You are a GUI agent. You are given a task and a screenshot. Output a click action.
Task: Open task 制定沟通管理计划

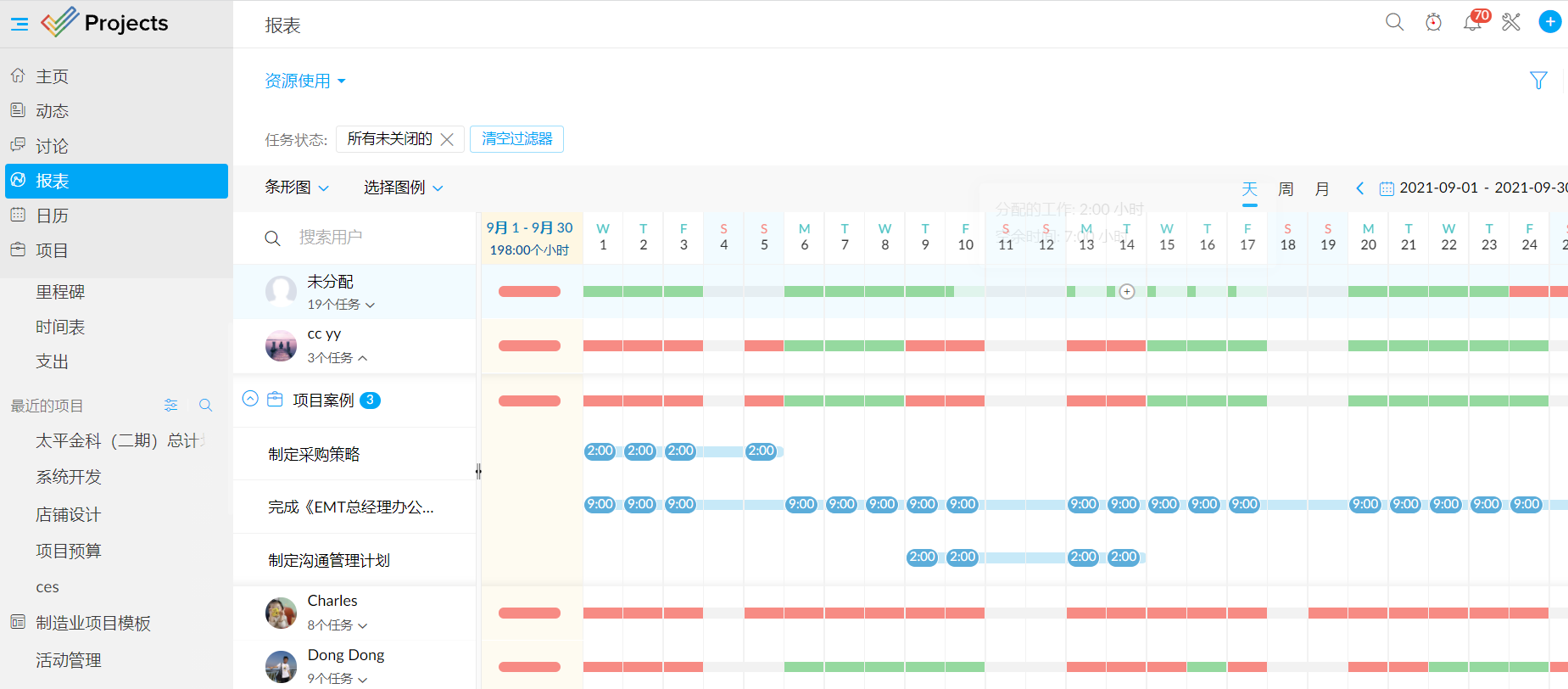pos(329,560)
